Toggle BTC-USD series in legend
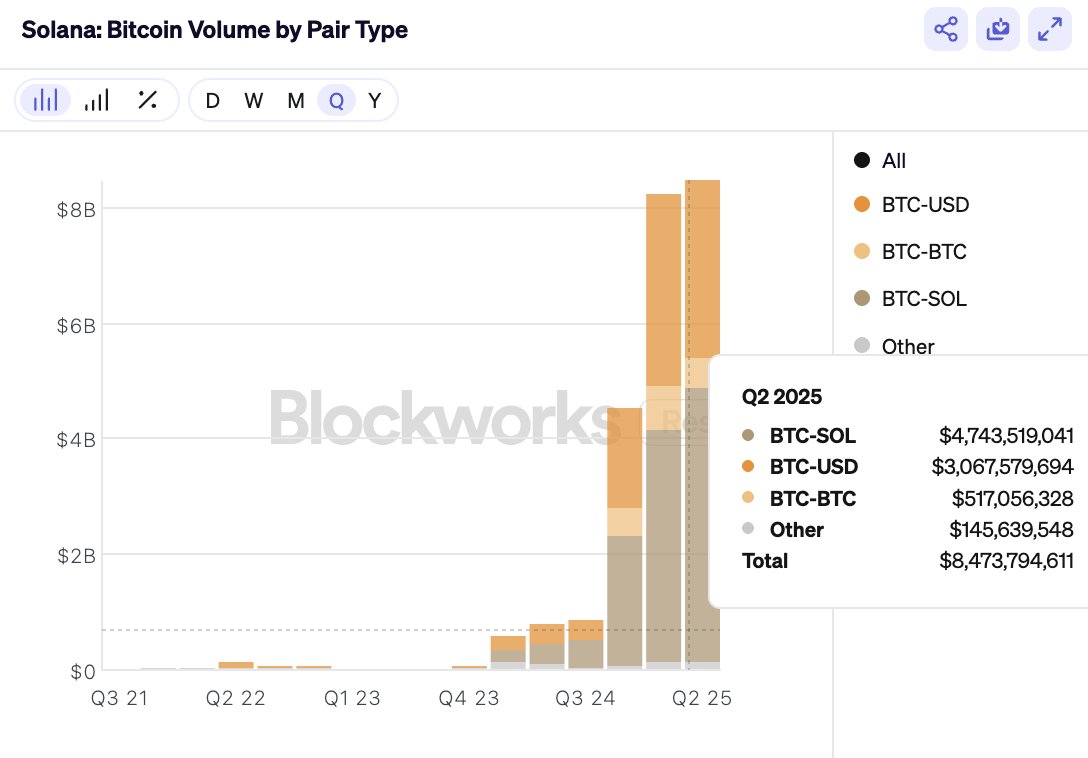This screenshot has height=758, width=1088. [x=925, y=205]
